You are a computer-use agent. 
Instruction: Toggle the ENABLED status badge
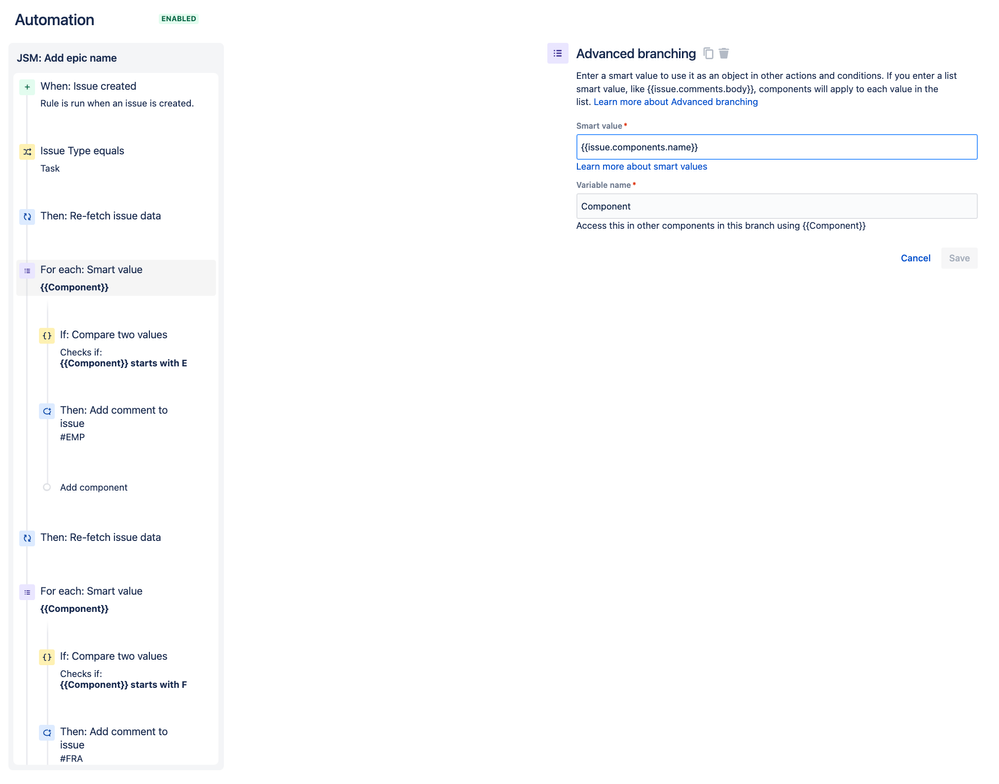click(x=178, y=18)
